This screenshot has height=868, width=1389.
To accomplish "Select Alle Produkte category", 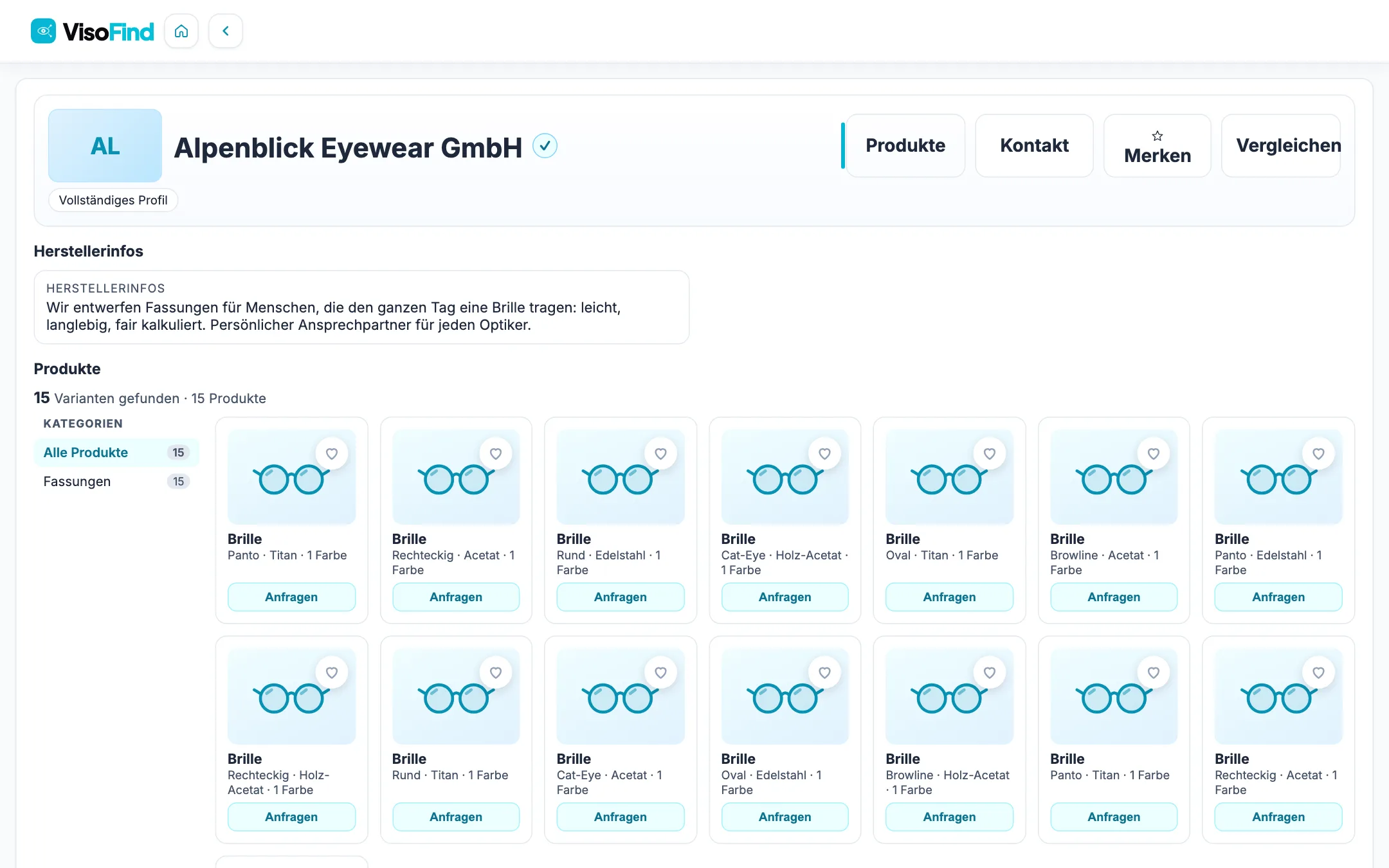I will point(116,453).
